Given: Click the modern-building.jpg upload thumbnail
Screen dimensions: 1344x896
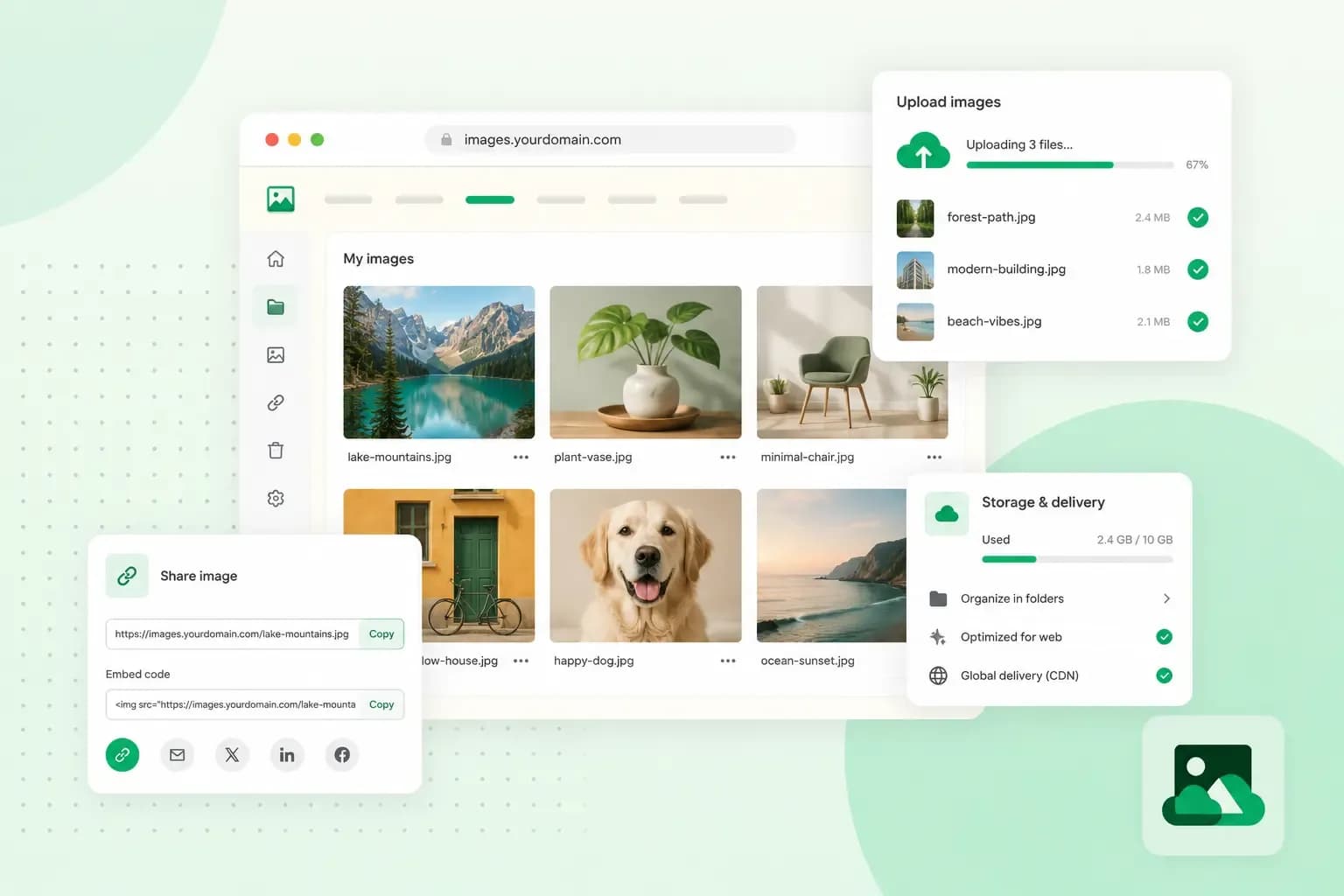Looking at the screenshot, I should [915, 270].
